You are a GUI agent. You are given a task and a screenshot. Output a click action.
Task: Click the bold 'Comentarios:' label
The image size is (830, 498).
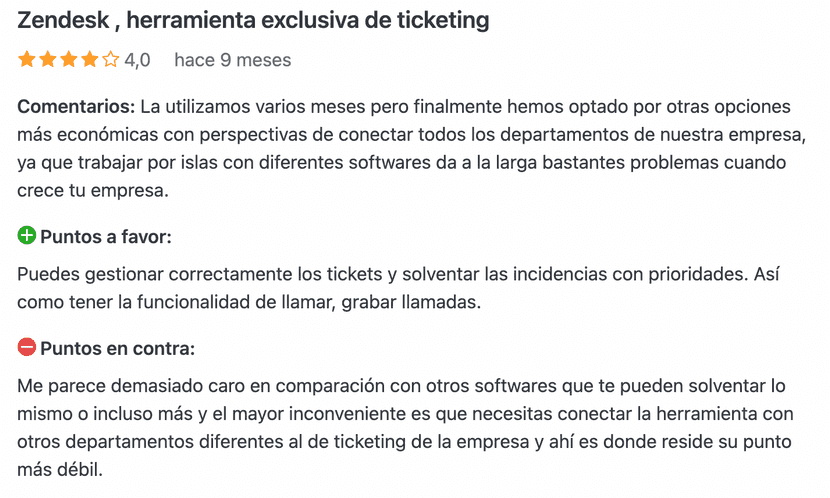76,107
